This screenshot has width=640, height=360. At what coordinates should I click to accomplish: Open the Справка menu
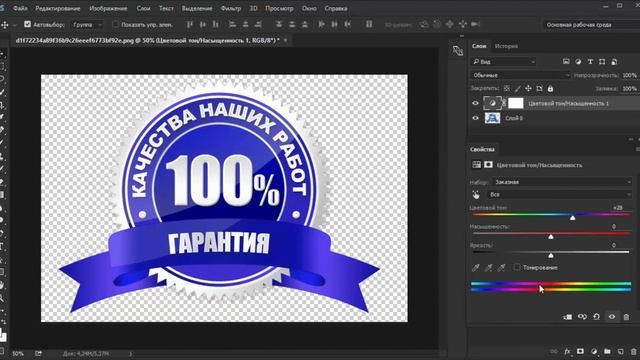(x=336, y=8)
